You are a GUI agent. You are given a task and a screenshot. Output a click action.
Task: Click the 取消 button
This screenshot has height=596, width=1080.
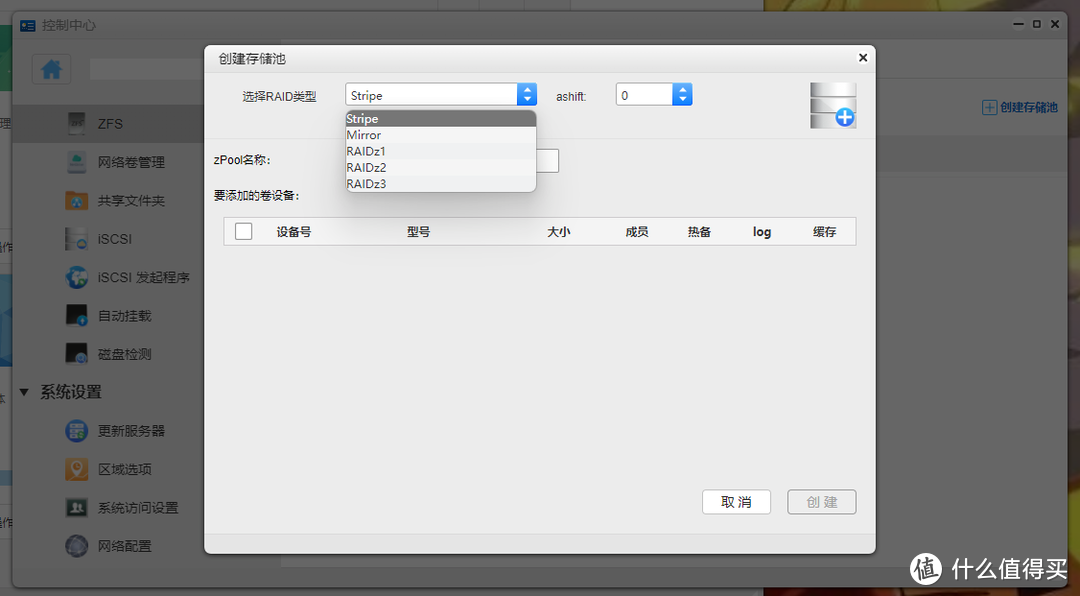click(x=736, y=502)
